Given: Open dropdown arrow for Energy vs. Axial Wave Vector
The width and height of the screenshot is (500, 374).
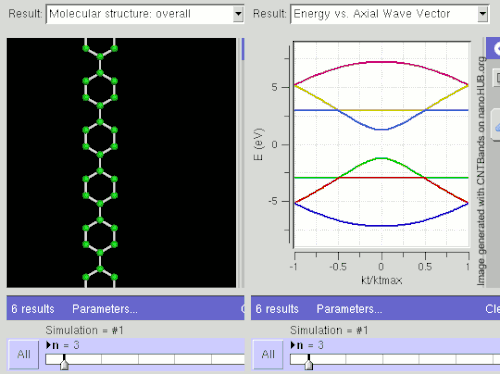Looking at the screenshot, I should (x=482, y=14).
